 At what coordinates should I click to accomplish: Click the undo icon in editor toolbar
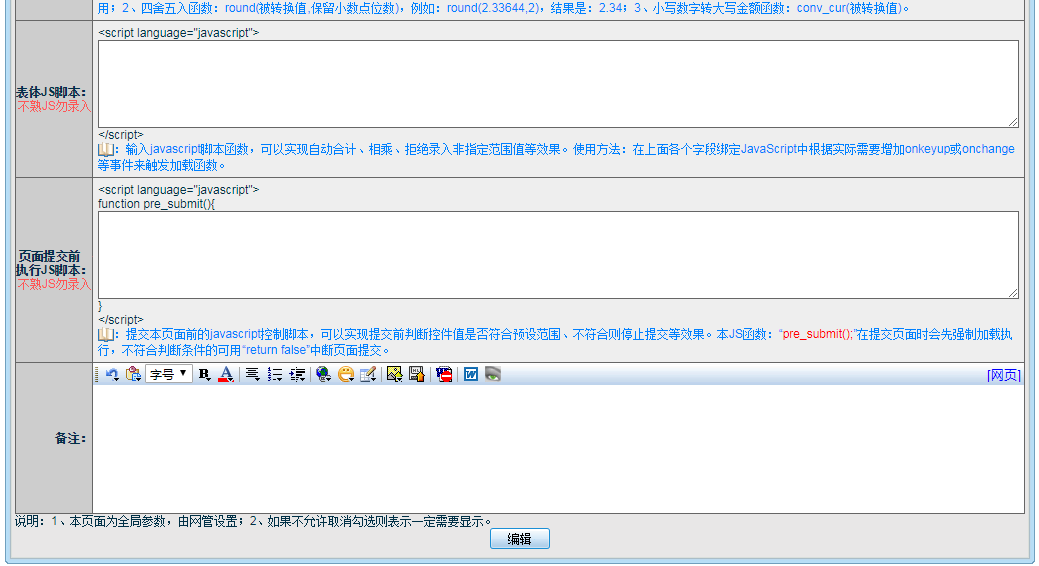(x=112, y=374)
